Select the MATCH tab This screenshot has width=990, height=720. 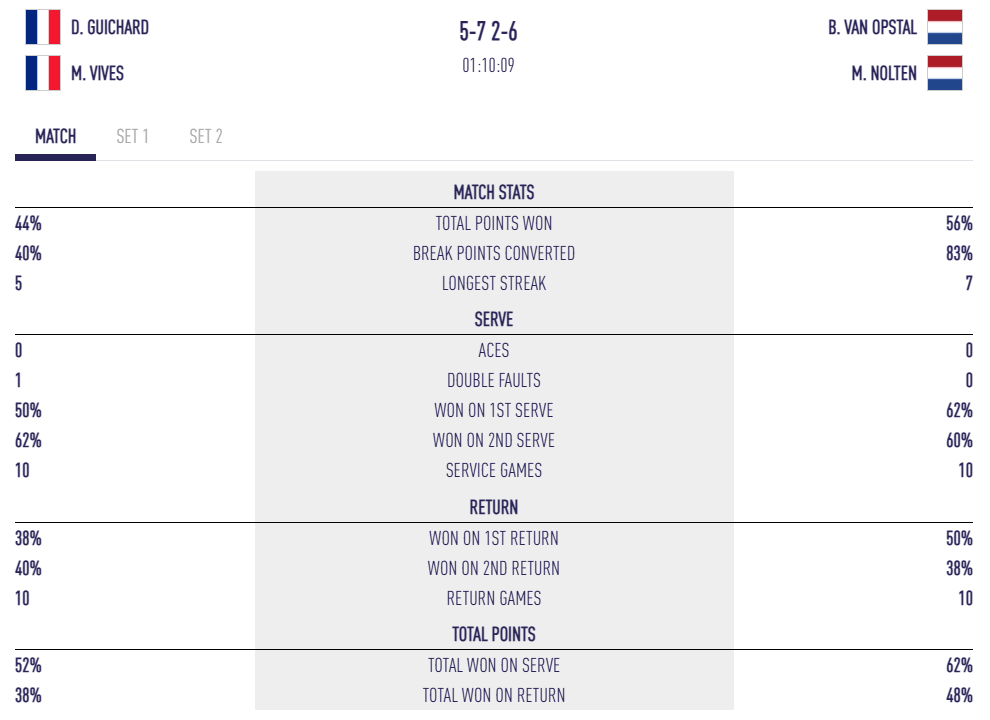click(56, 137)
